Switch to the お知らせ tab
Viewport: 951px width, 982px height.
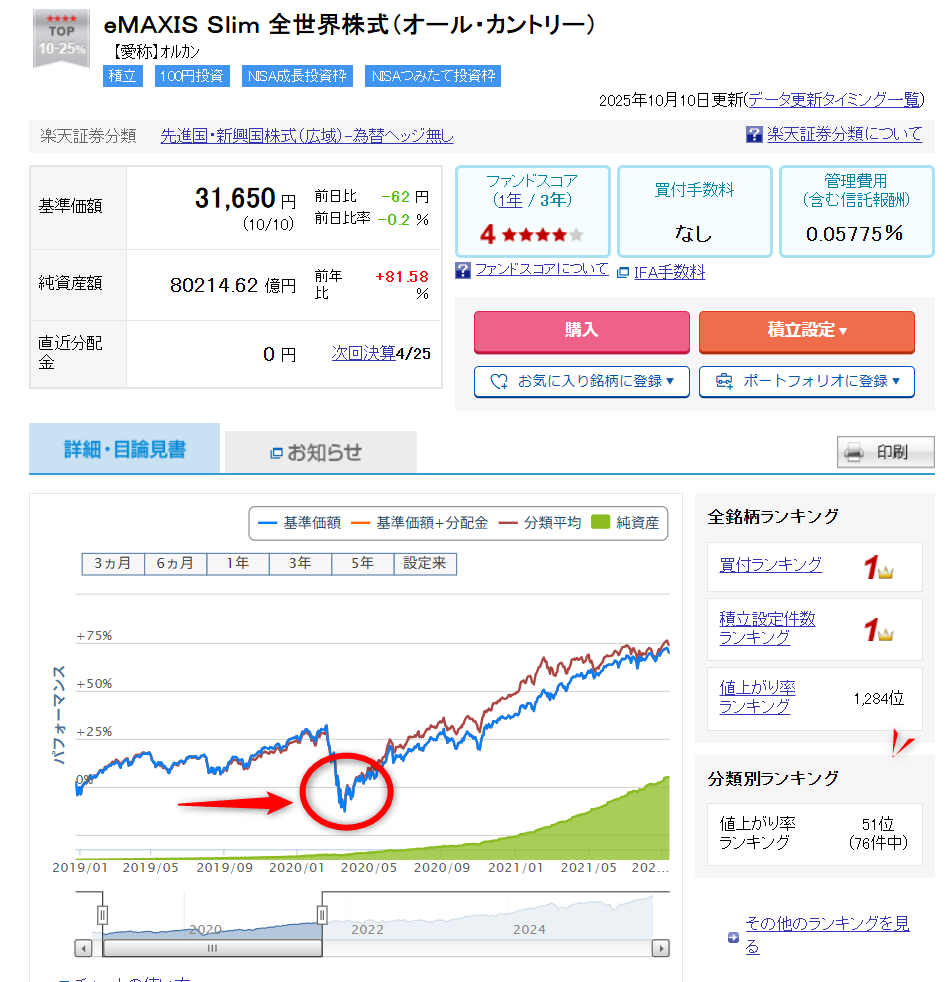320,452
